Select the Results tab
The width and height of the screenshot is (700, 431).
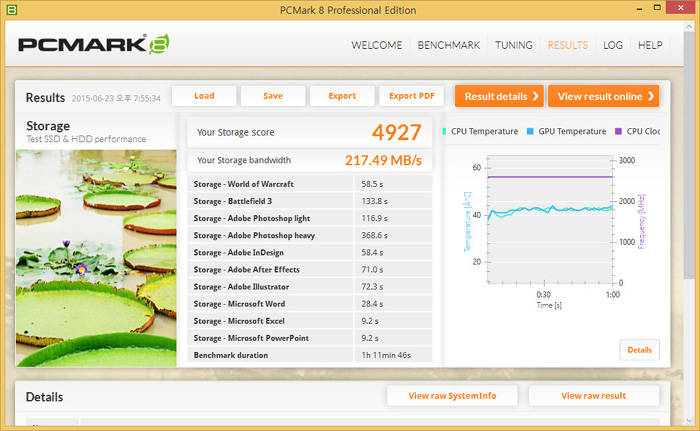point(568,45)
